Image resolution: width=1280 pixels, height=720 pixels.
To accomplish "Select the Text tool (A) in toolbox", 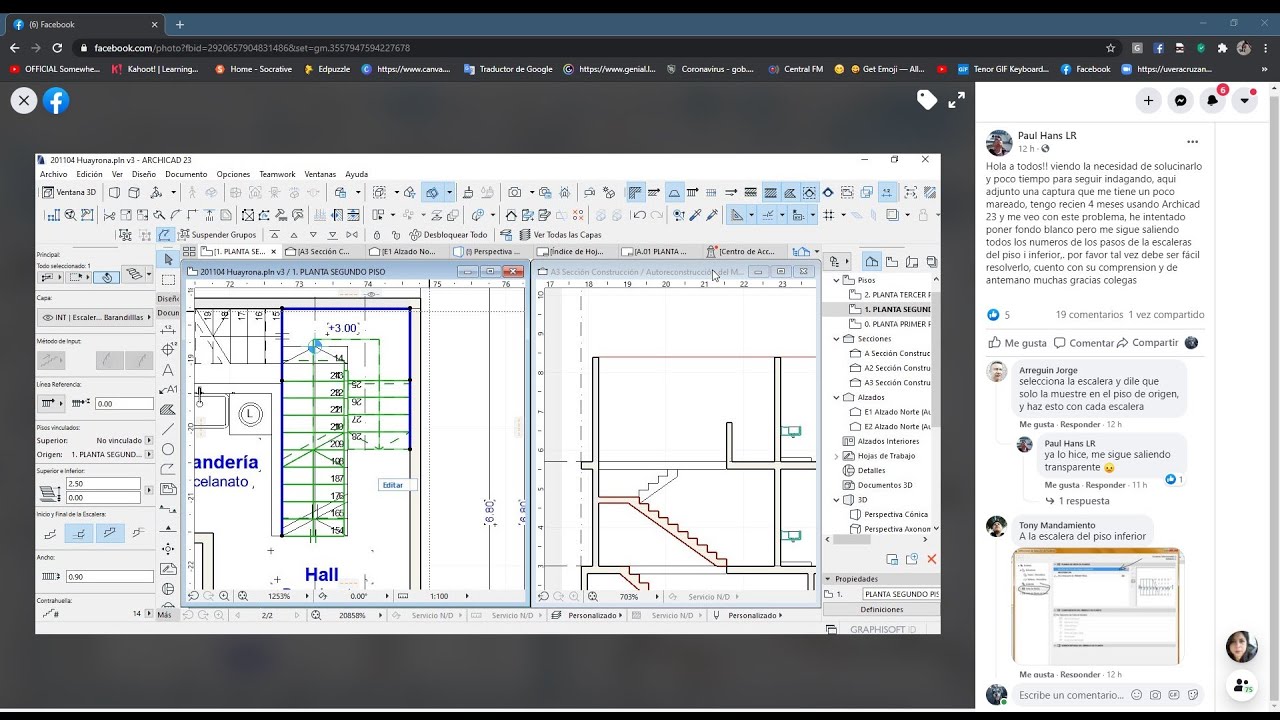I will [x=168, y=369].
